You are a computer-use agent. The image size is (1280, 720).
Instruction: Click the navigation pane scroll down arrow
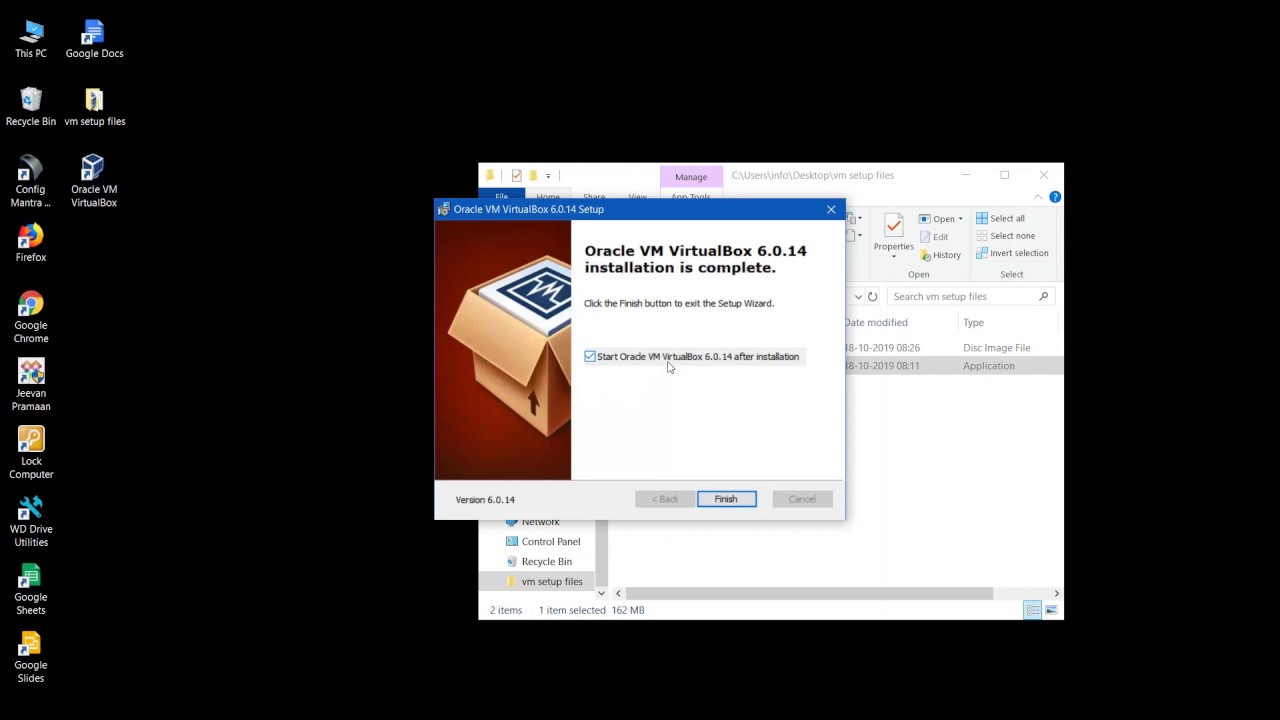[601, 594]
